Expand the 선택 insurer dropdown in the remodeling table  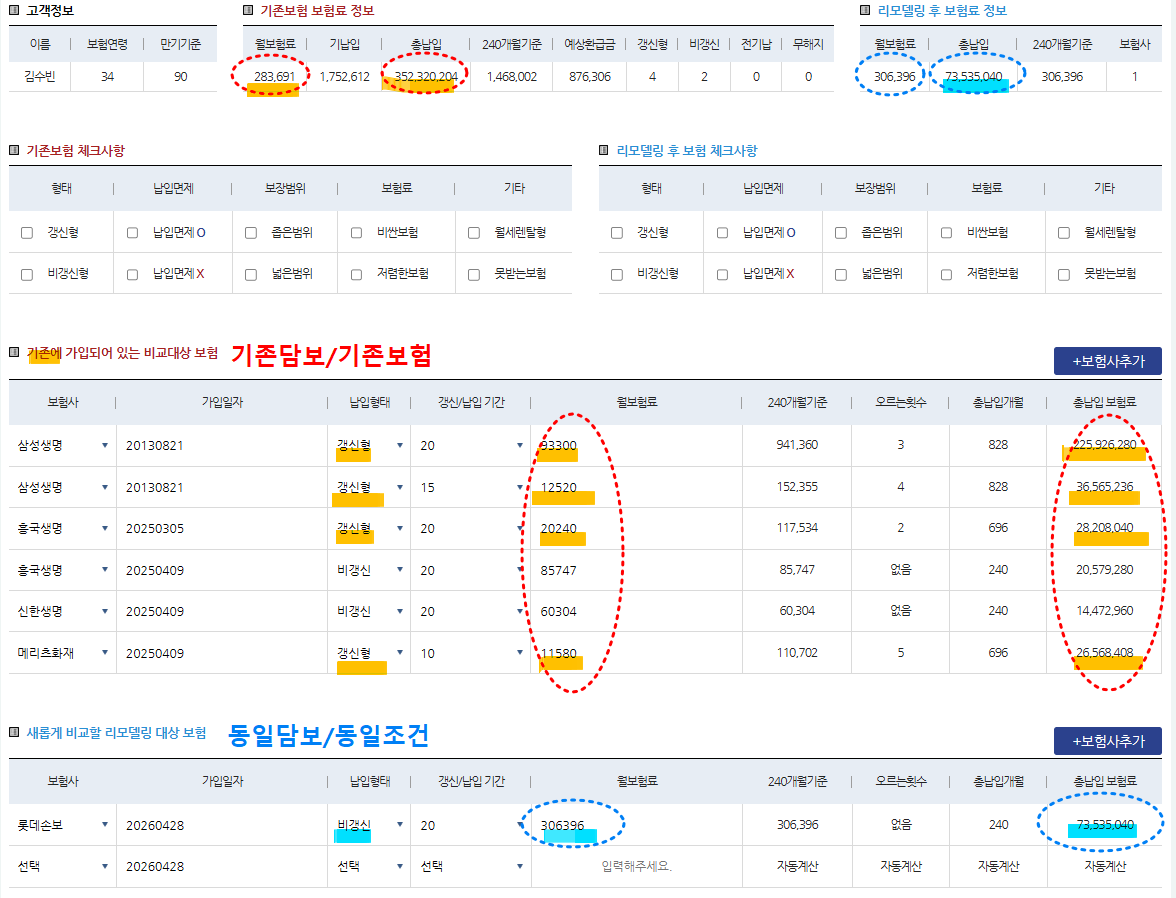pyautogui.click(x=62, y=864)
